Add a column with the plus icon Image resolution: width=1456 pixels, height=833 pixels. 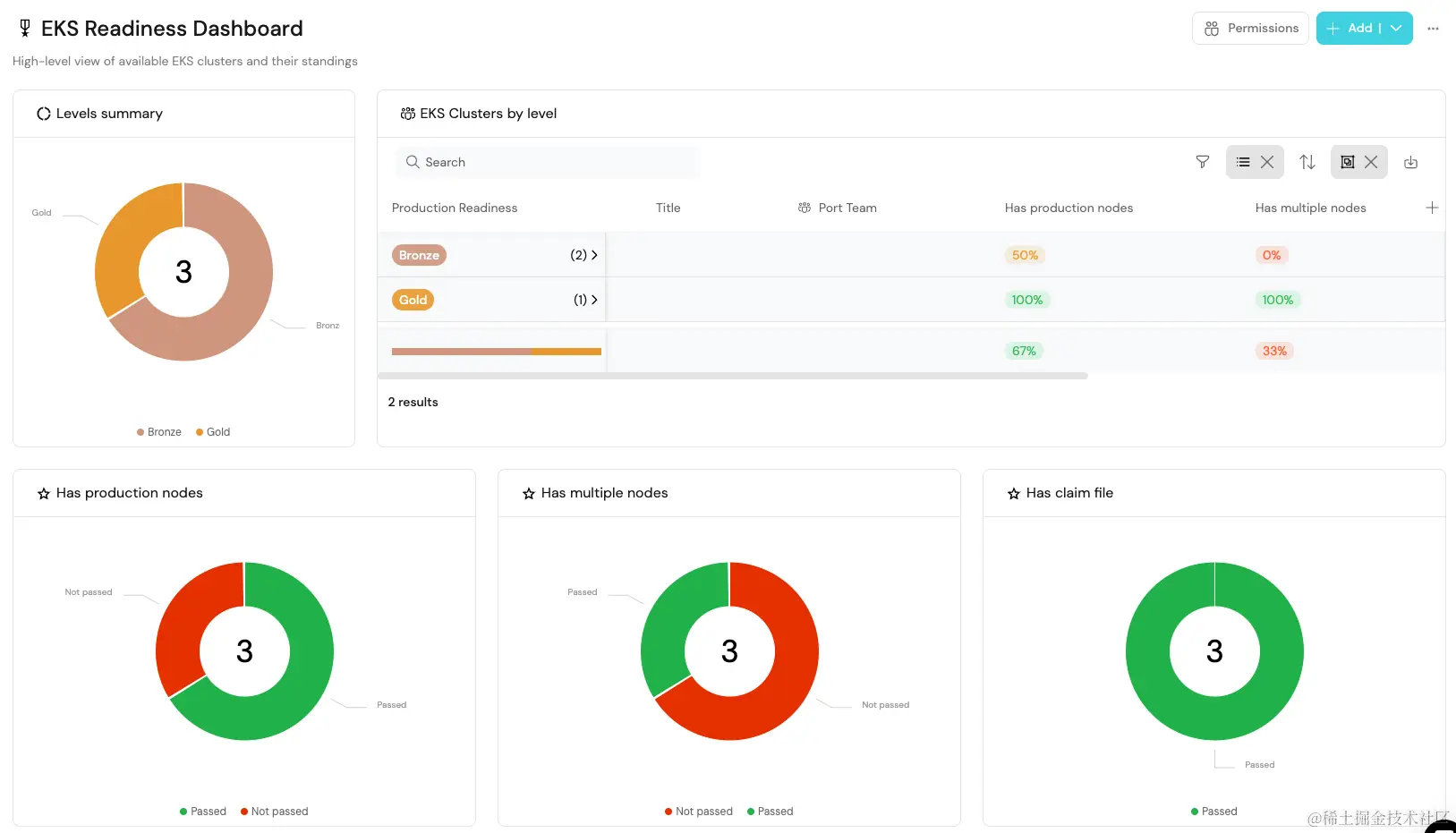pos(1432,208)
